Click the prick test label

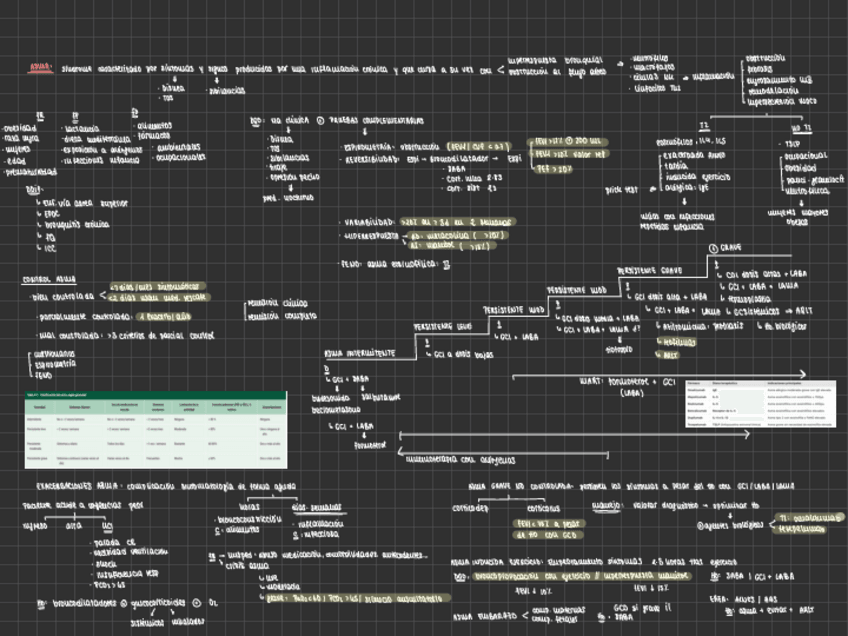click(x=620, y=188)
